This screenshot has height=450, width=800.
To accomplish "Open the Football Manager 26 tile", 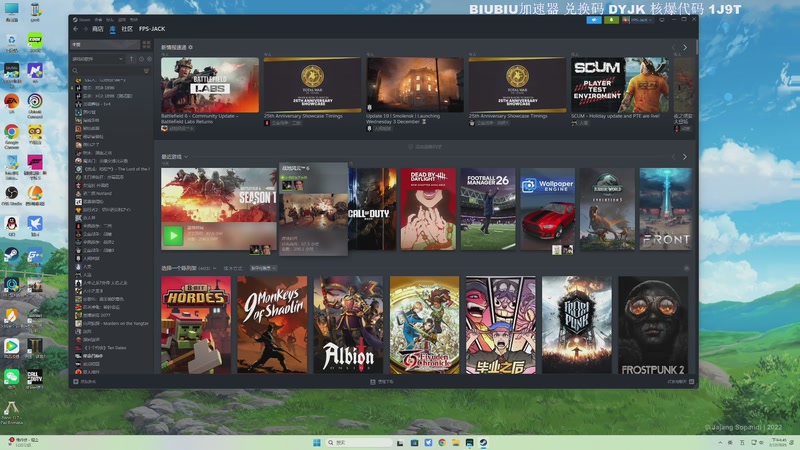I will (x=488, y=209).
